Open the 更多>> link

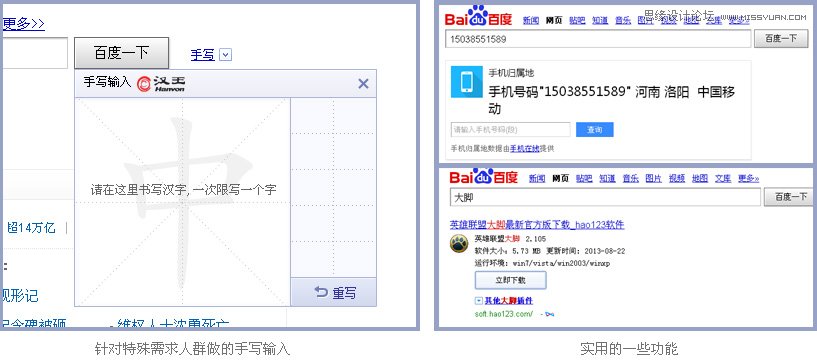click(x=23, y=24)
